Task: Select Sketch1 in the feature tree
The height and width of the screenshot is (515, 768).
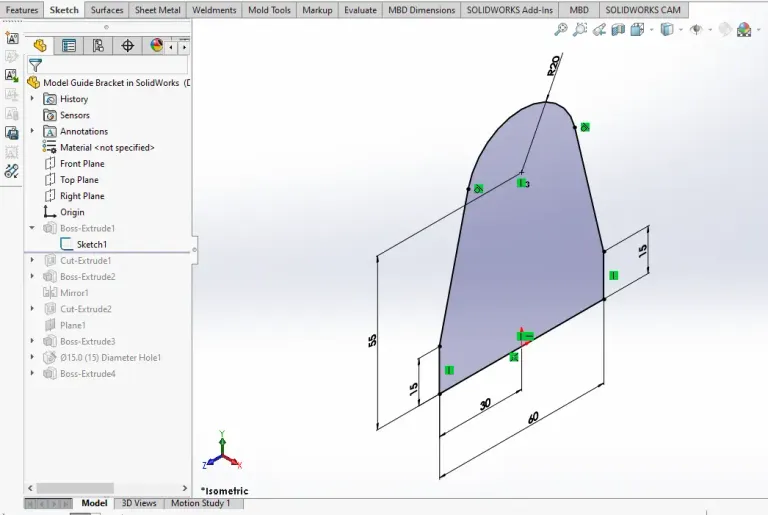Action: [x=91, y=244]
